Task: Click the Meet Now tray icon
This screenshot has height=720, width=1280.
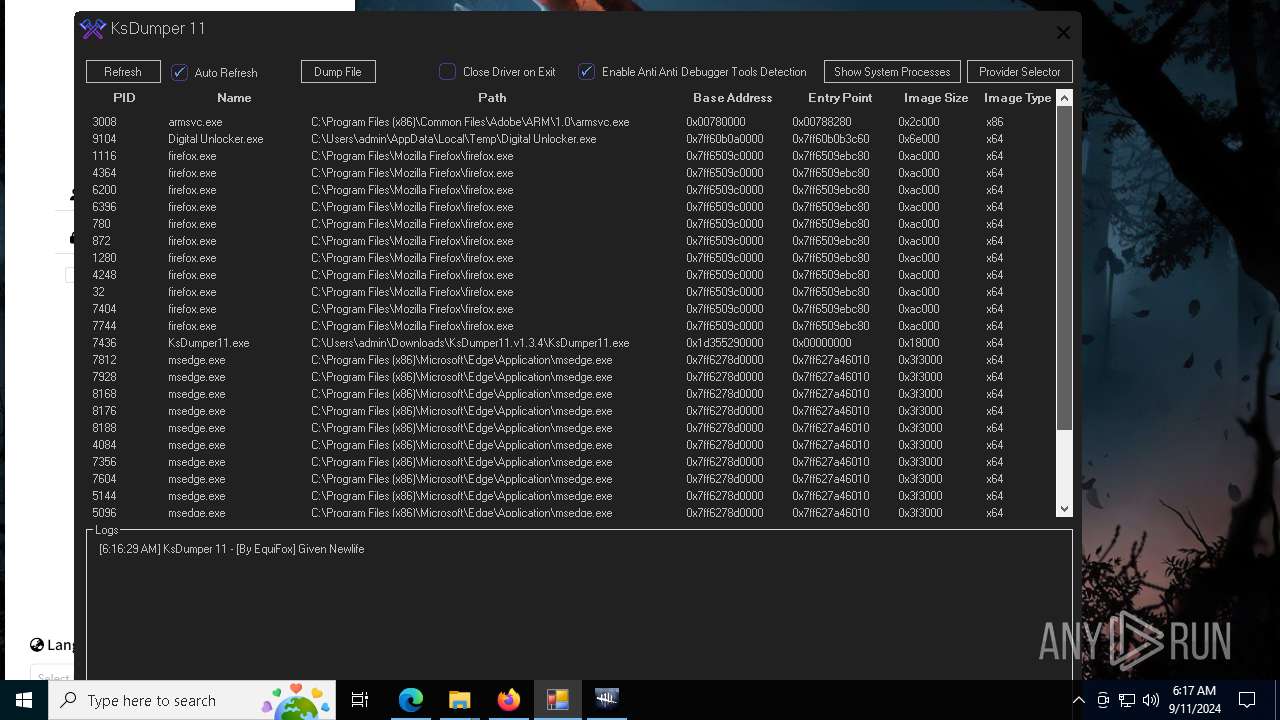Action: pos(1103,700)
